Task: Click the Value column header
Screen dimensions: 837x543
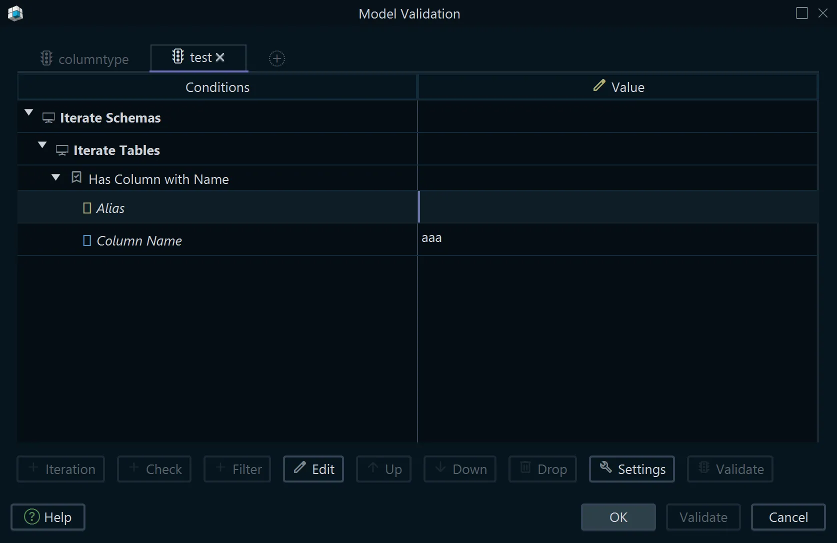Action: coord(618,87)
